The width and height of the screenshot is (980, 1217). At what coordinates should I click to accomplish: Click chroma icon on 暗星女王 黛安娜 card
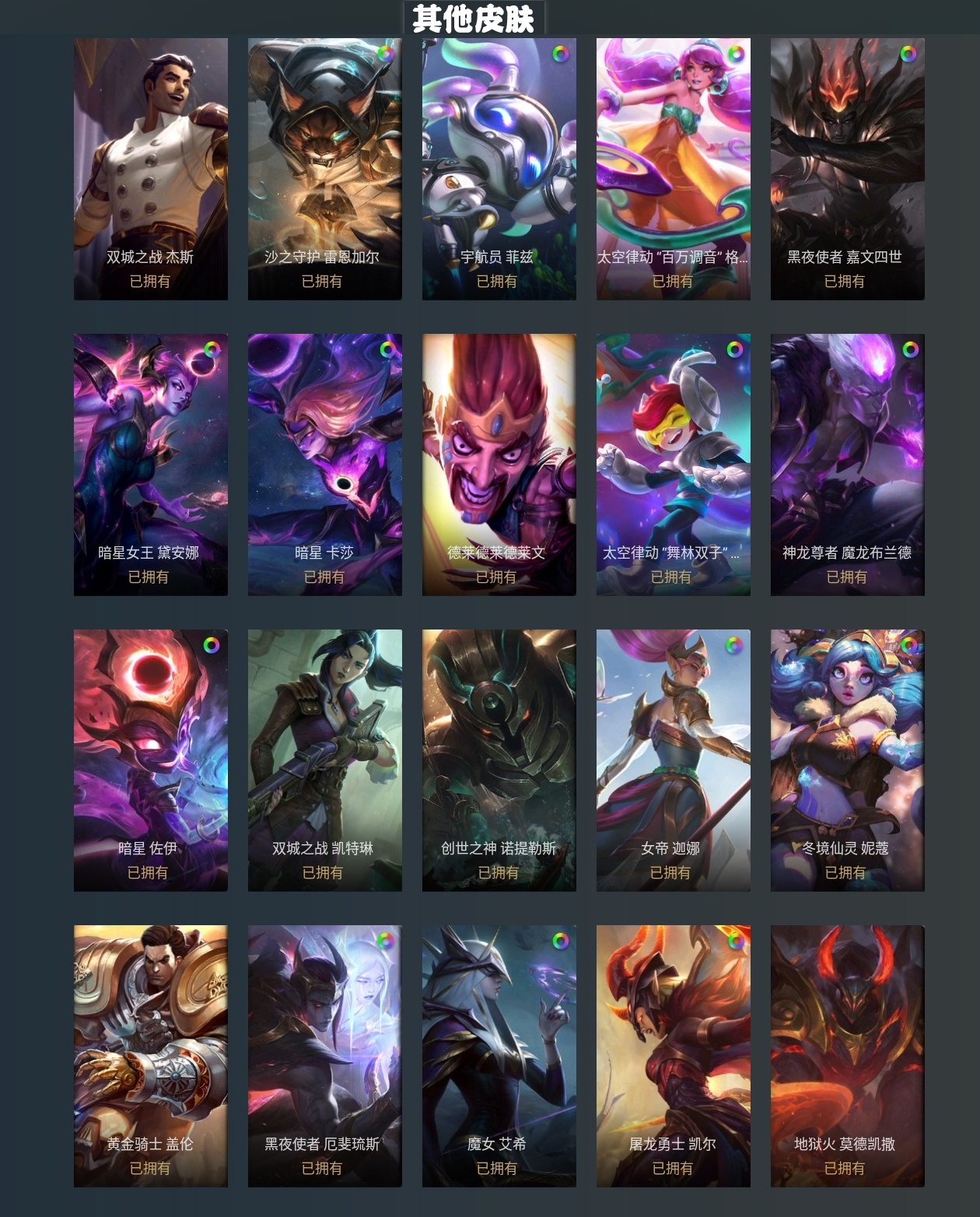pyautogui.click(x=212, y=349)
